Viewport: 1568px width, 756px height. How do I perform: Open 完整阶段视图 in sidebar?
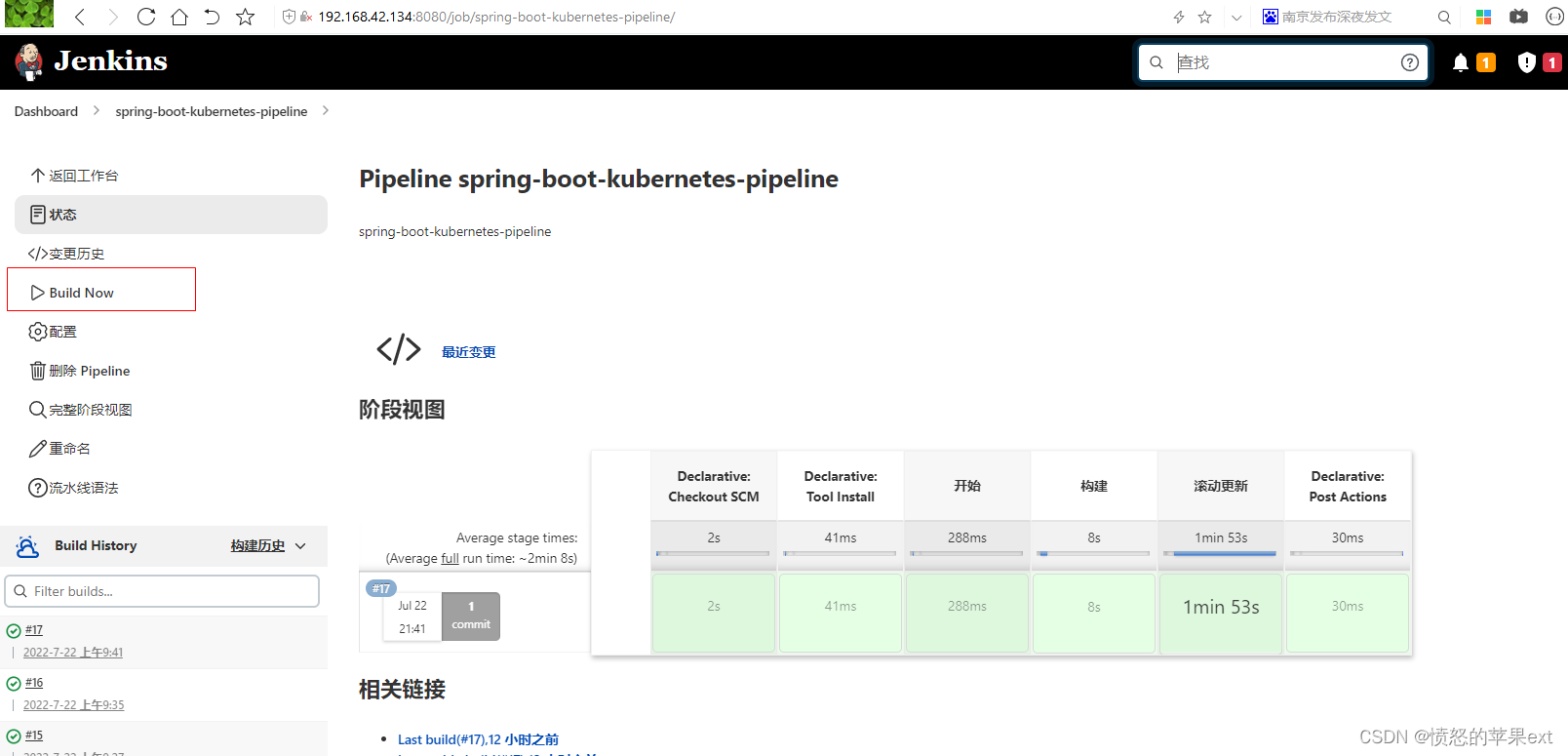171,410
